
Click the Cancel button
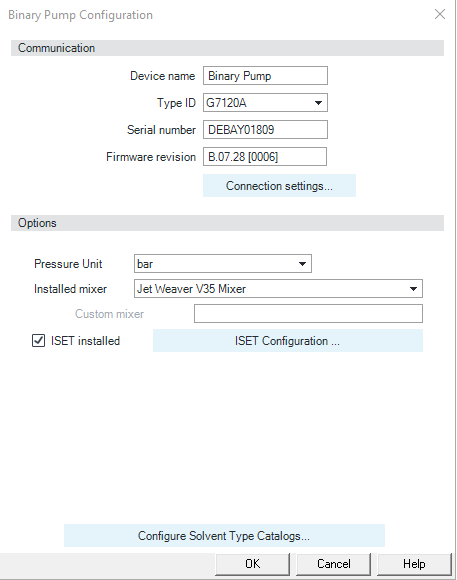pyautogui.click(x=333, y=564)
